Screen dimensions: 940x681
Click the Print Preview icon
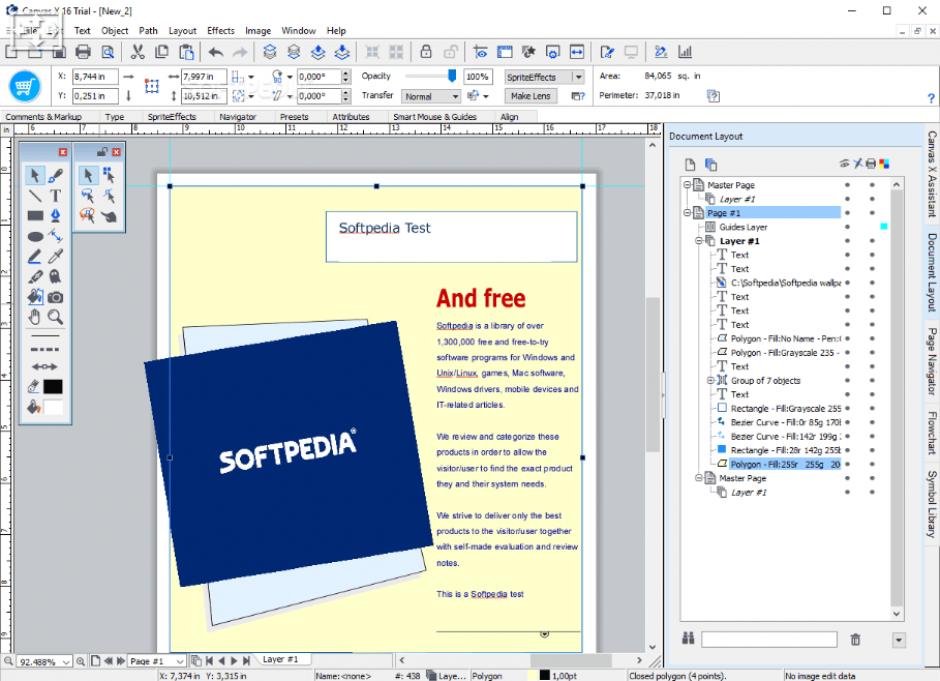(x=107, y=52)
